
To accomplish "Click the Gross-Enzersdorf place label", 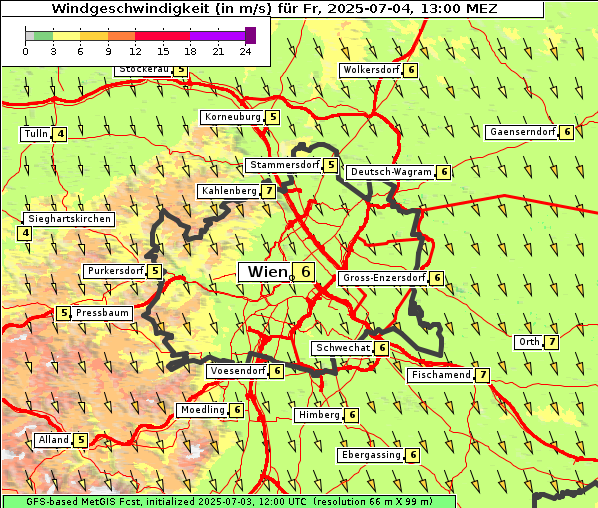I will coord(384,278).
